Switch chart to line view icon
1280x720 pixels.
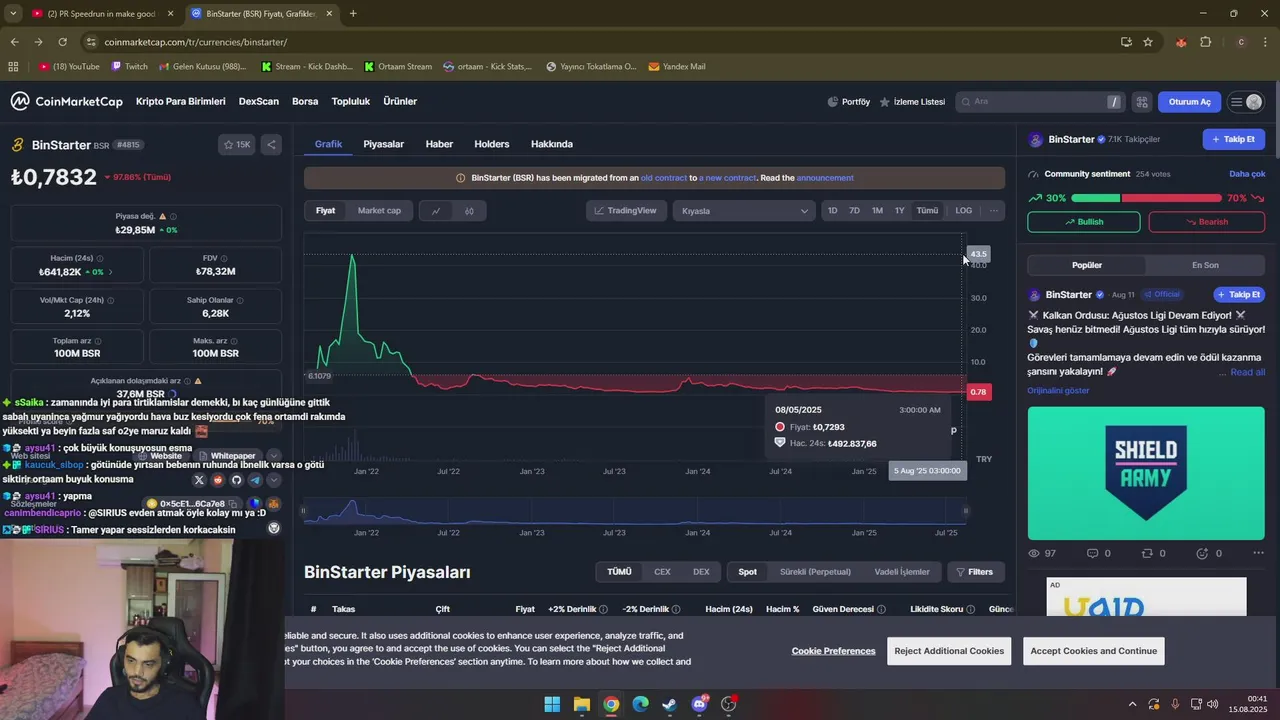click(436, 211)
